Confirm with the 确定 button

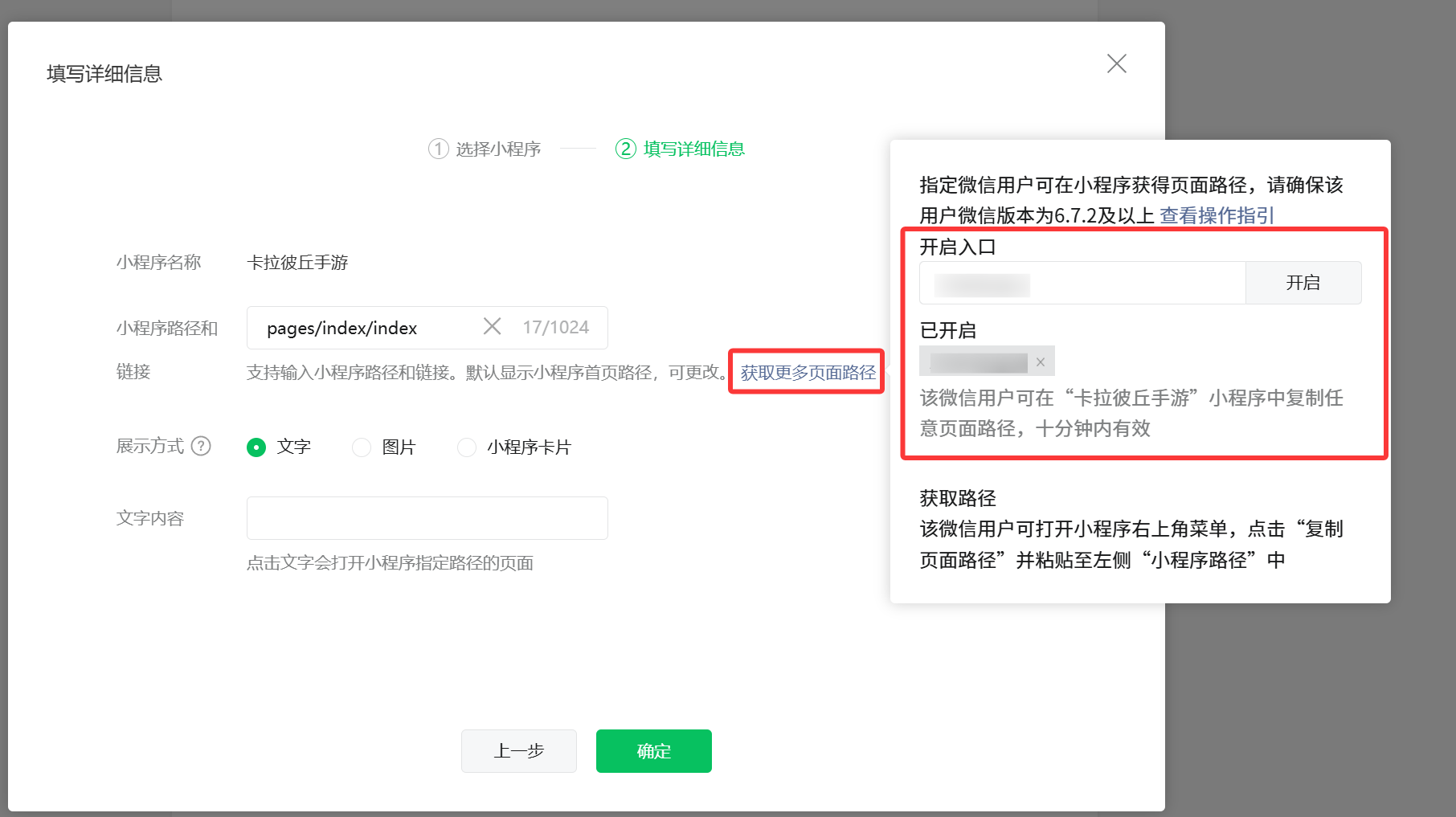tap(653, 750)
